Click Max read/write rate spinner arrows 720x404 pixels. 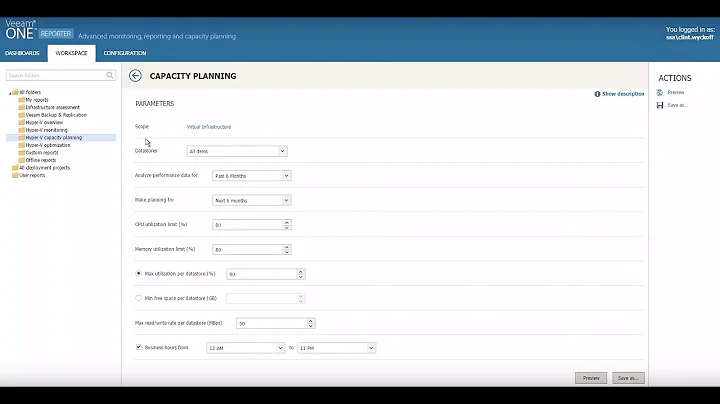(311, 324)
